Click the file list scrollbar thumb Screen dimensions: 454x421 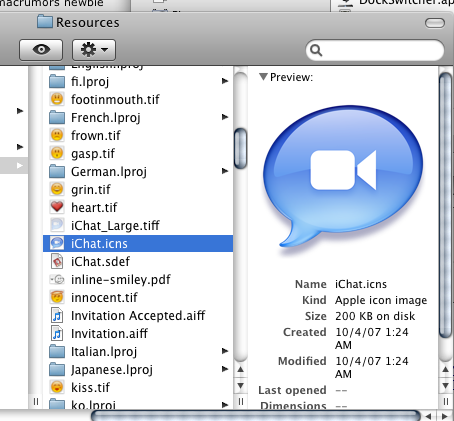(x=240, y=148)
